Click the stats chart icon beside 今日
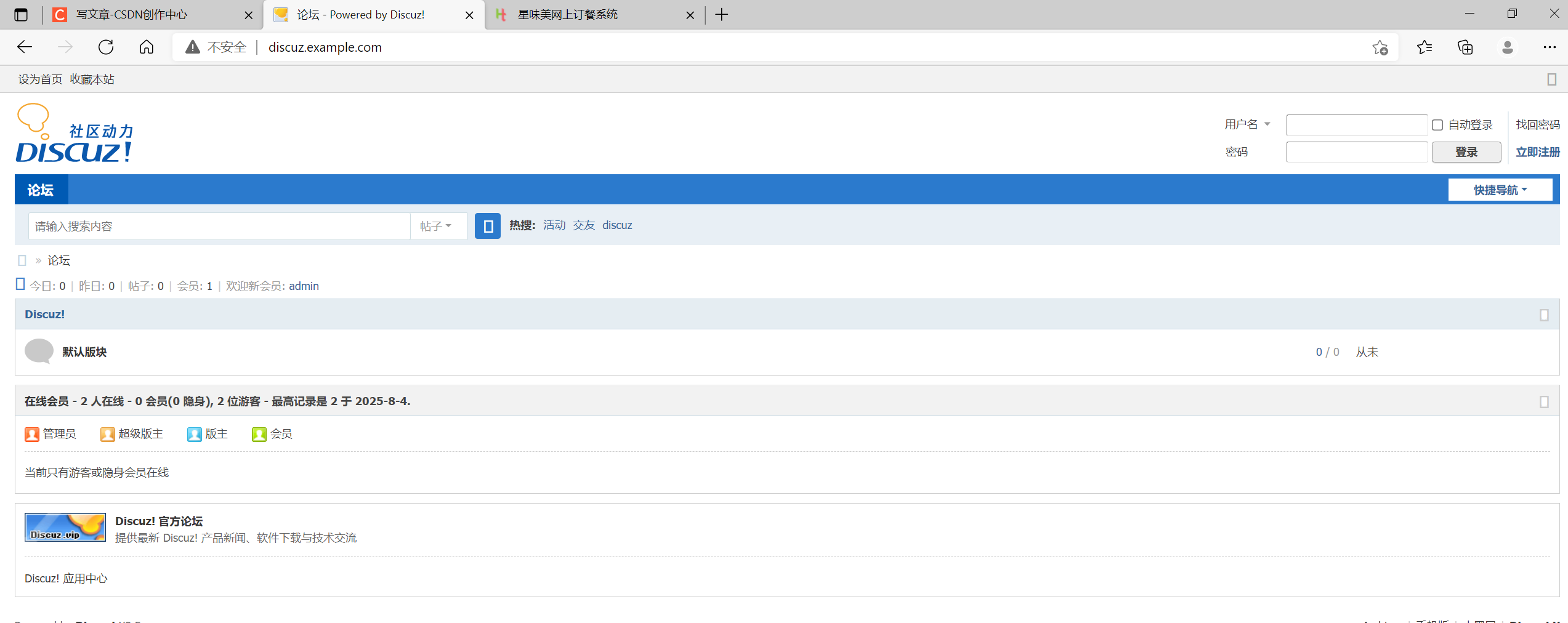Screen dimensions: 1568x623 click(x=20, y=284)
